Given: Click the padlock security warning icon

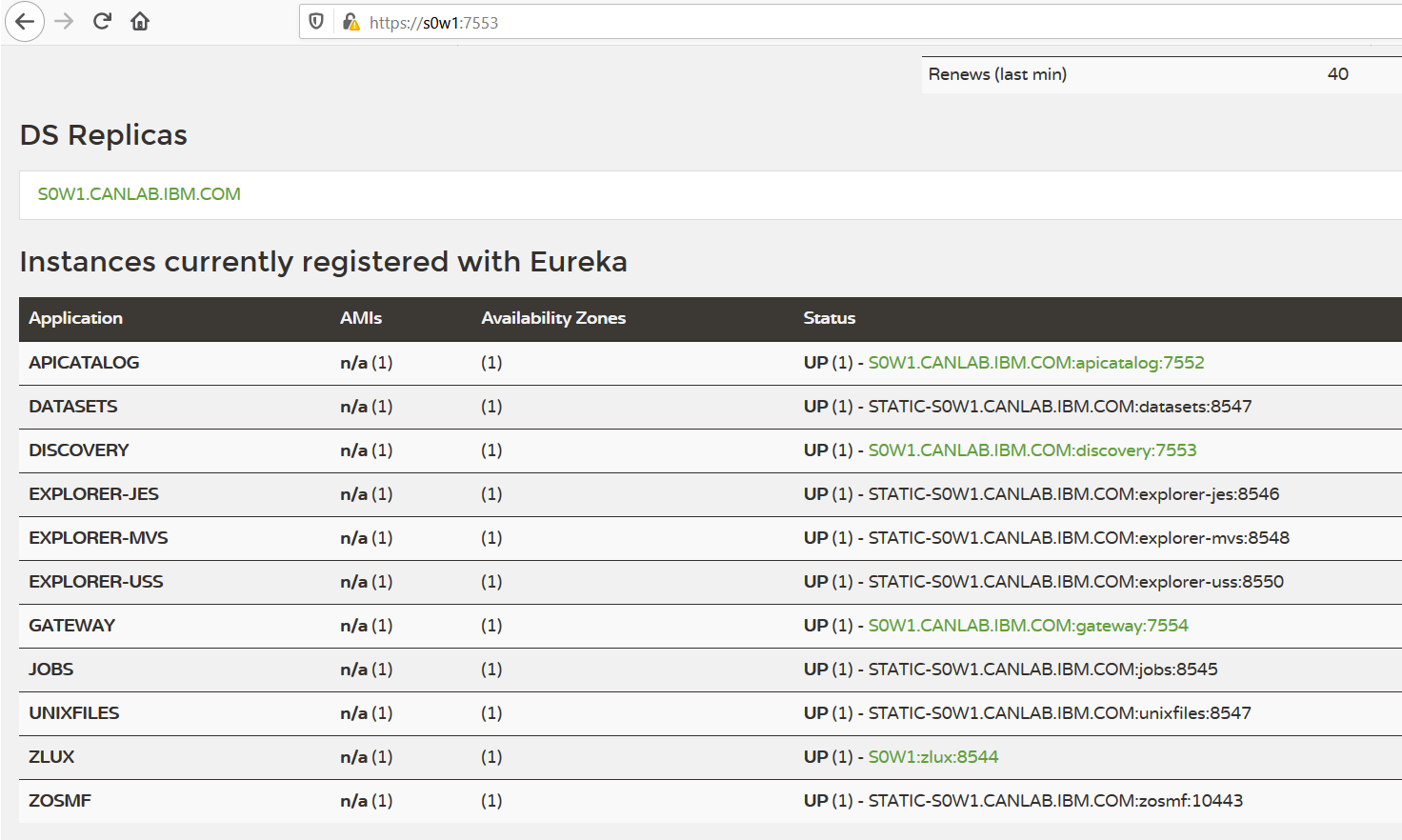Looking at the screenshot, I should pyautogui.click(x=350, y=22).
